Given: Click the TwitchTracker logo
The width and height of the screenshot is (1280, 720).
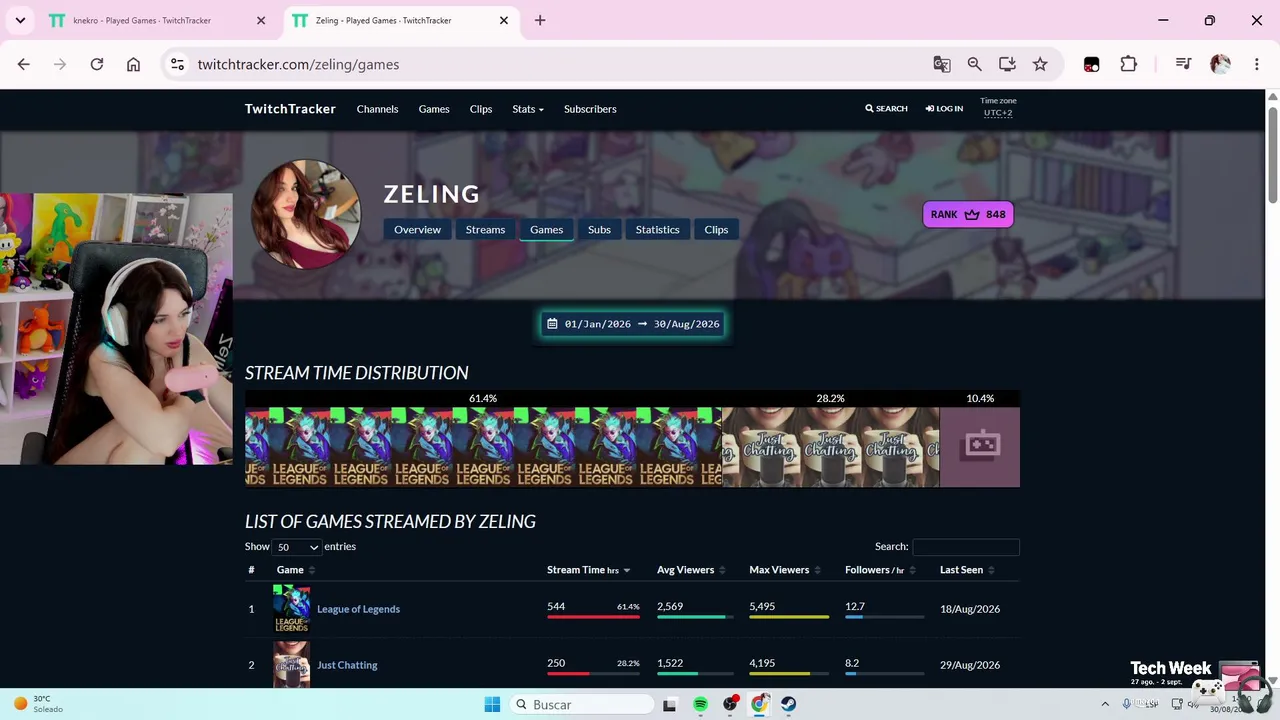Looking at the screenshot, I should pos(290,109).
